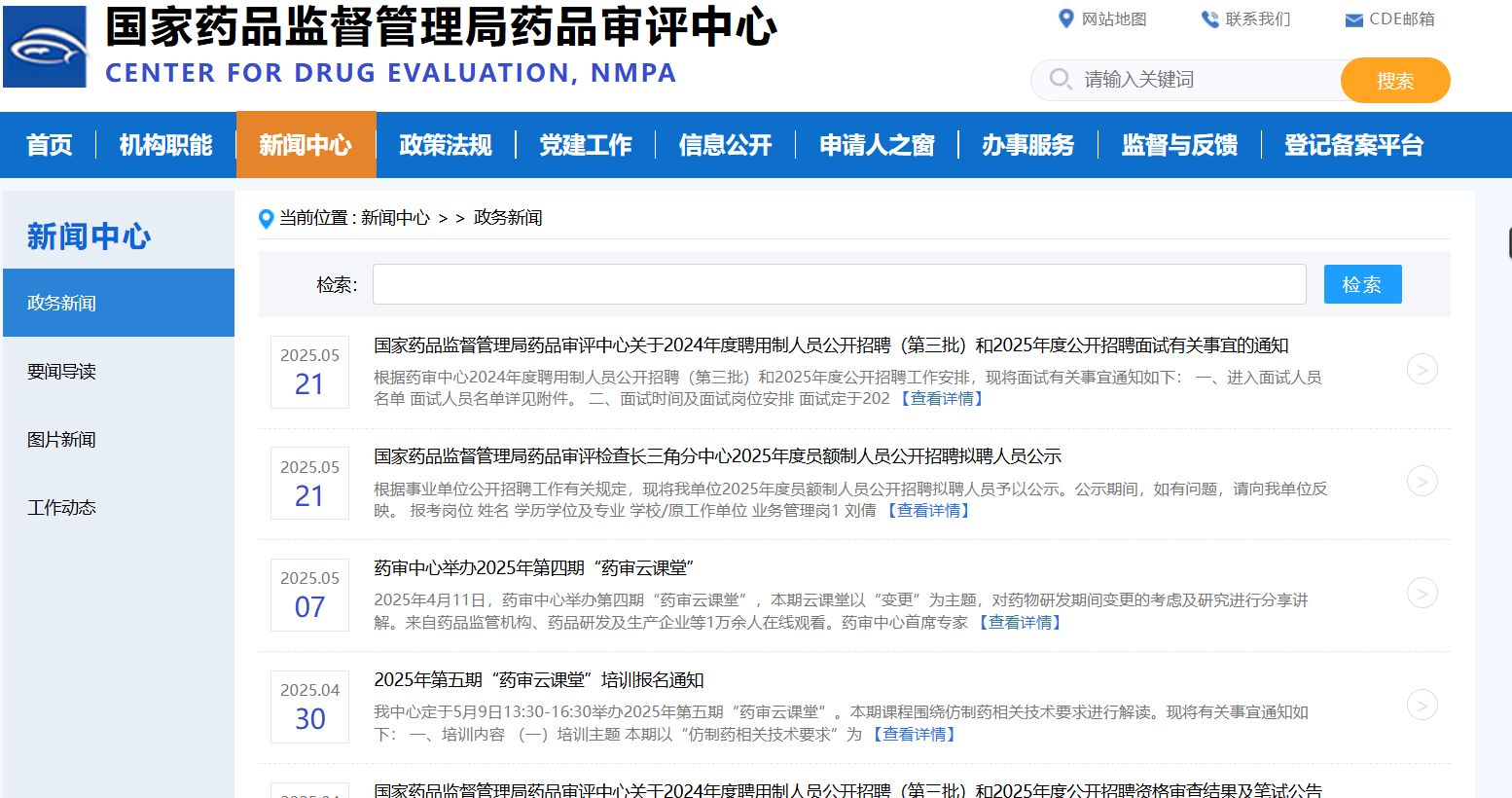Open arrow circle for 第五期培训报名通知
This screenshot has height=798, width=1512.
click(x=1422, y=705)
